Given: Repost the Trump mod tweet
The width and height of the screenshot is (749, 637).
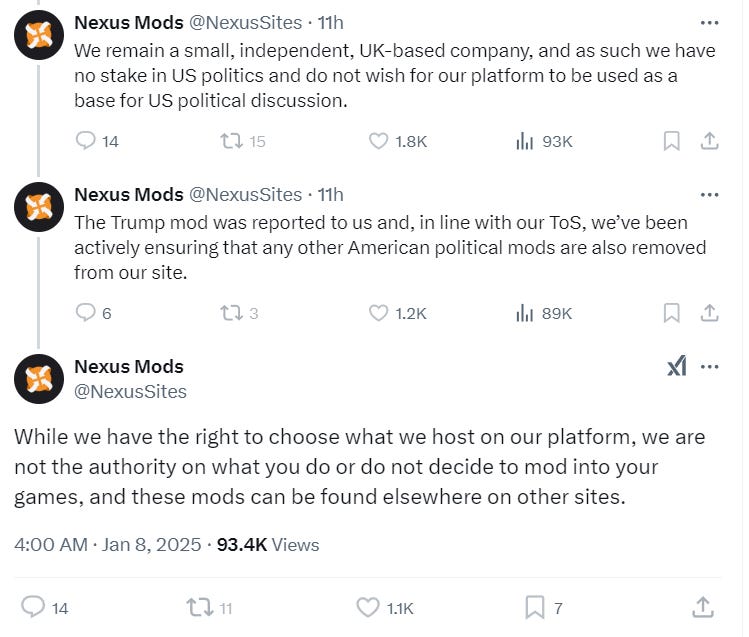Looking at the screenshot, I should [x=230, y=313].
